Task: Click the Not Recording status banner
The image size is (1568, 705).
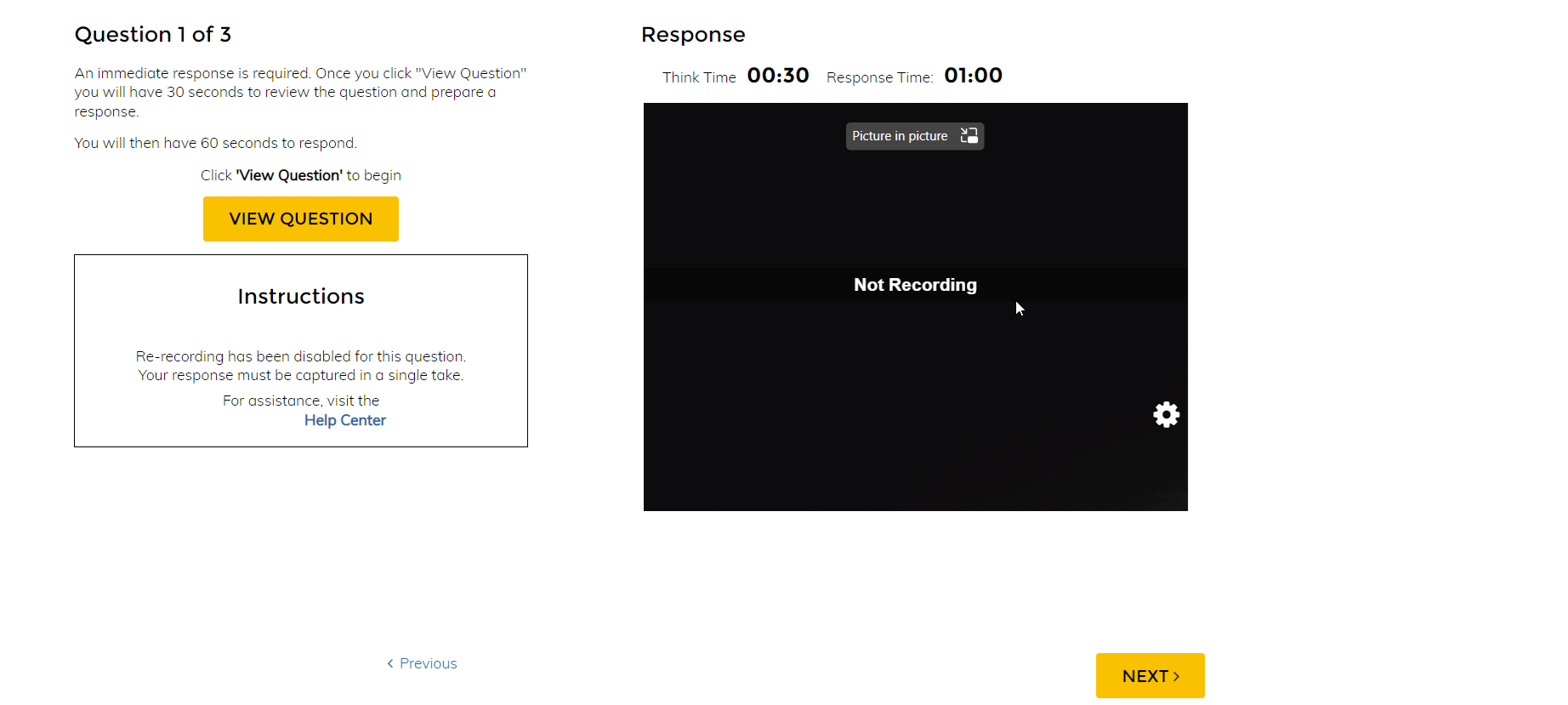Action: pos(915,285)
